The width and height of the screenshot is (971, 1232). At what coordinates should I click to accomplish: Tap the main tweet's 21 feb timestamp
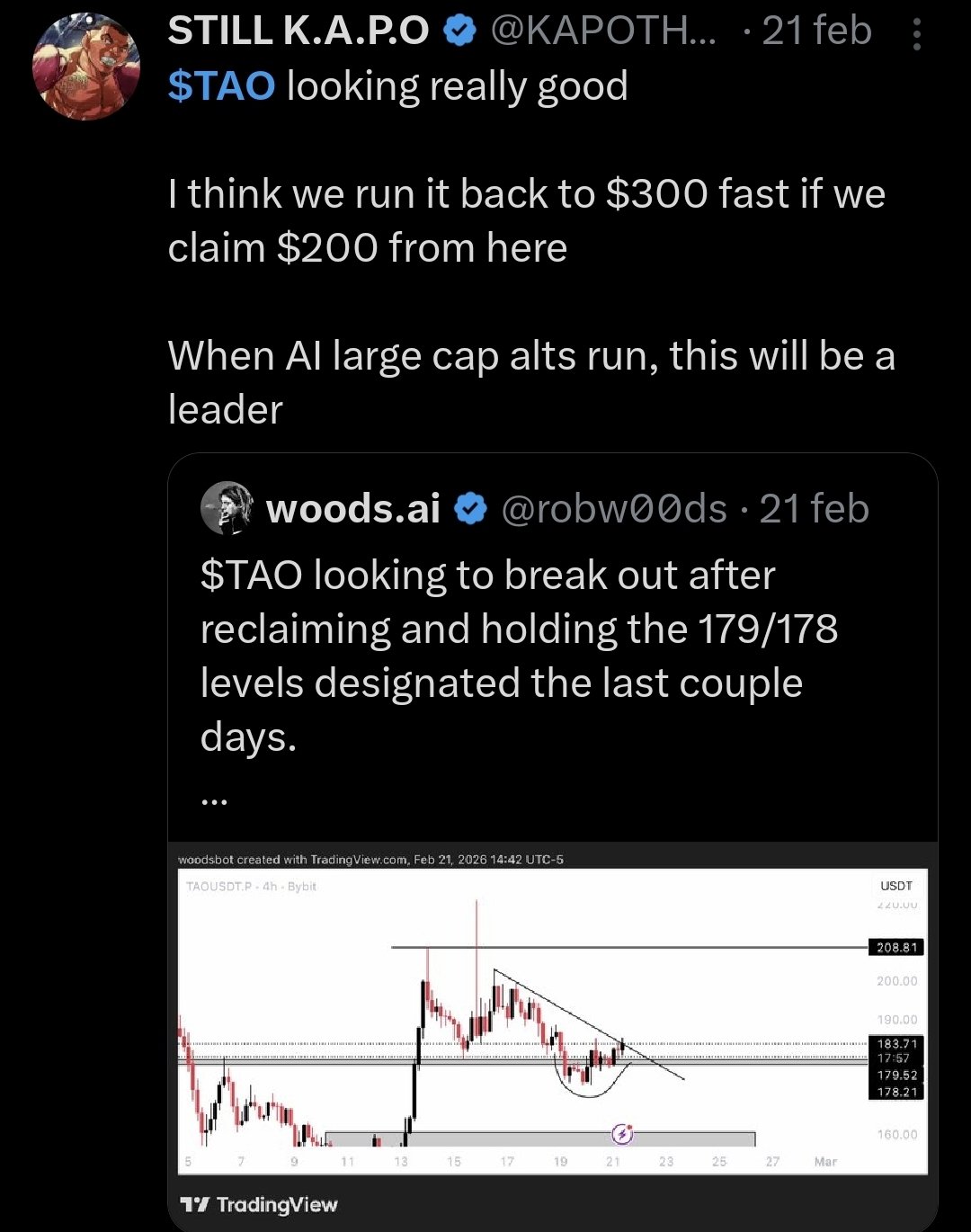(x=816, y=32)
